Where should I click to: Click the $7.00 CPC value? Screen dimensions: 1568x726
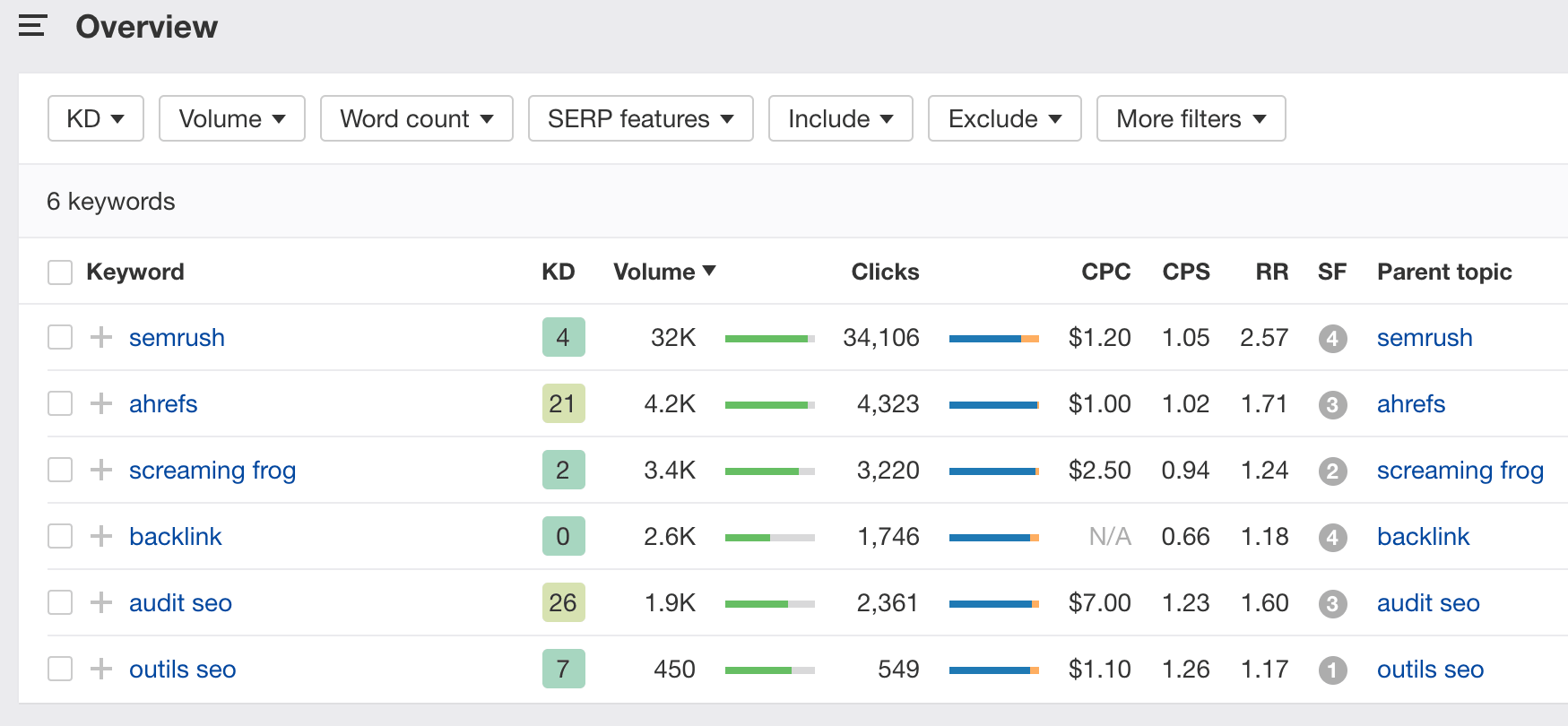click(1100, 603)
